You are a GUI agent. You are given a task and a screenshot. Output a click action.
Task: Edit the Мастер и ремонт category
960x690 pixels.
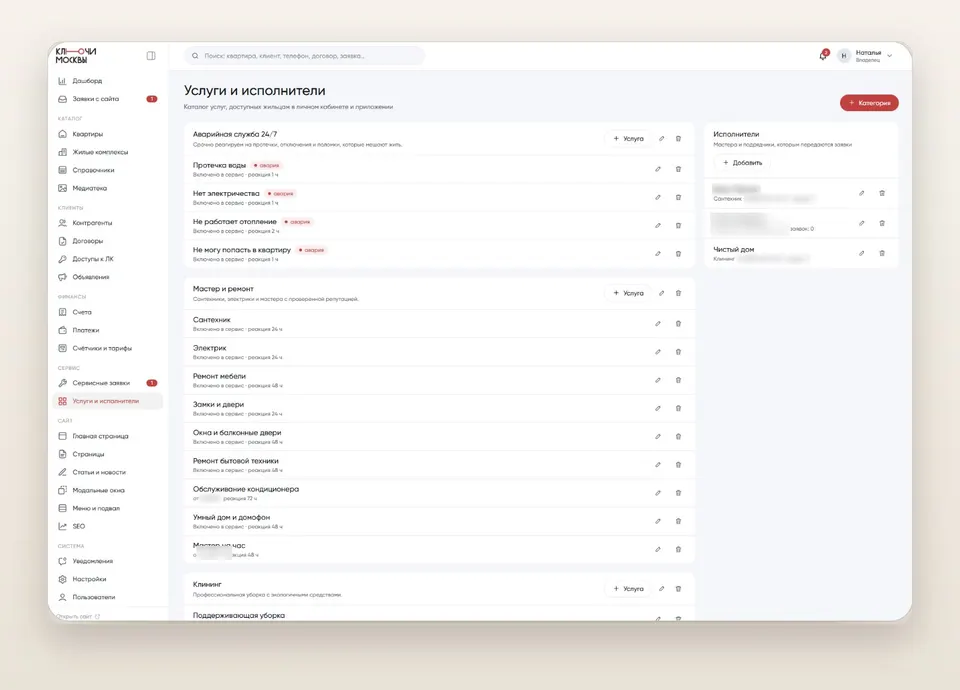click(x=661, y=293)
